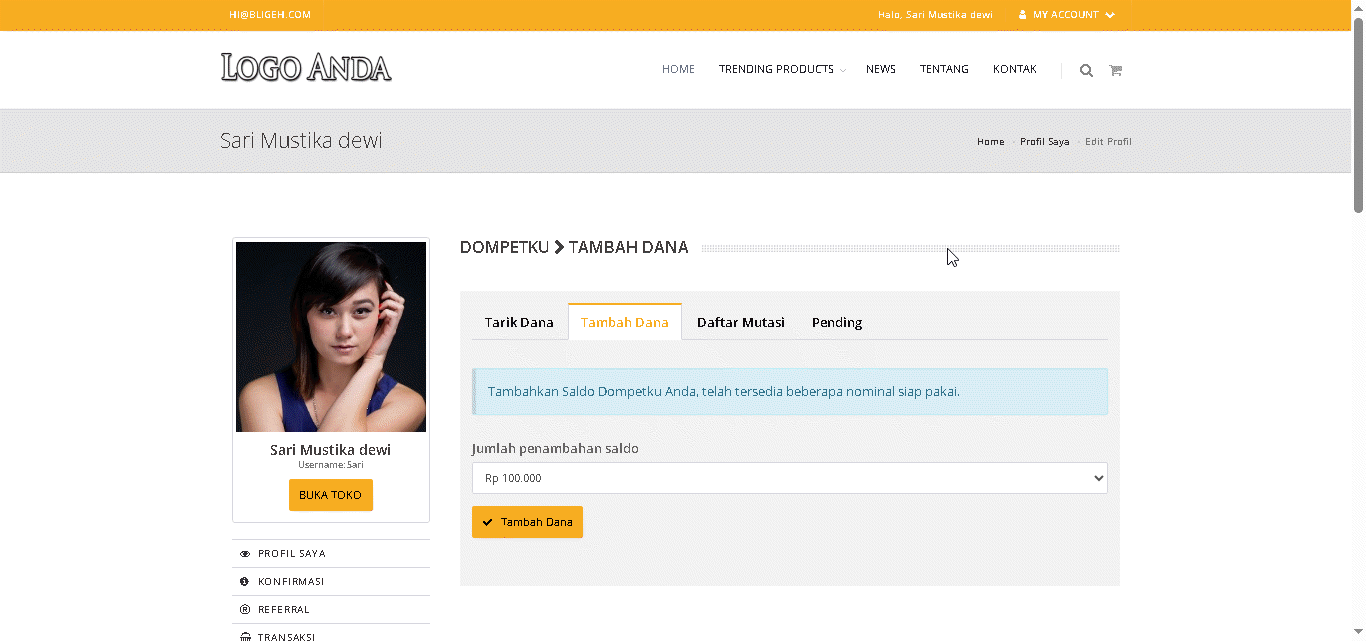The image size is (1366, 641).
Task: Click the search magnifier icon
Action: (1086, 70)
